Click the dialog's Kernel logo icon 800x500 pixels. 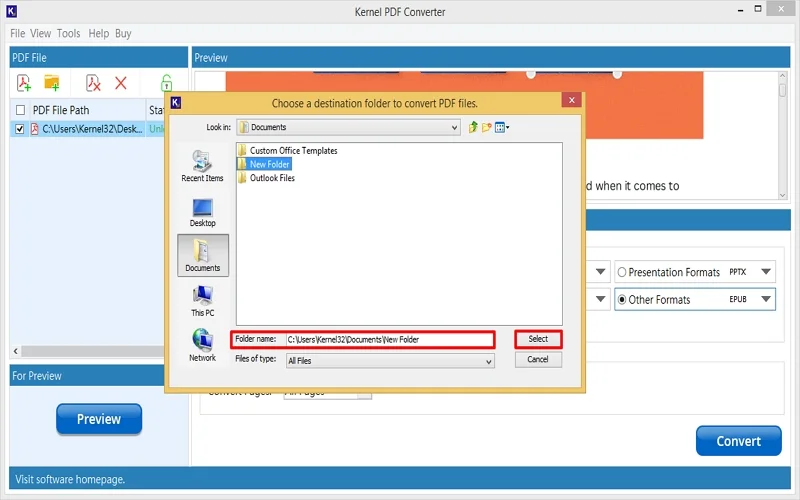pos(176,103)
